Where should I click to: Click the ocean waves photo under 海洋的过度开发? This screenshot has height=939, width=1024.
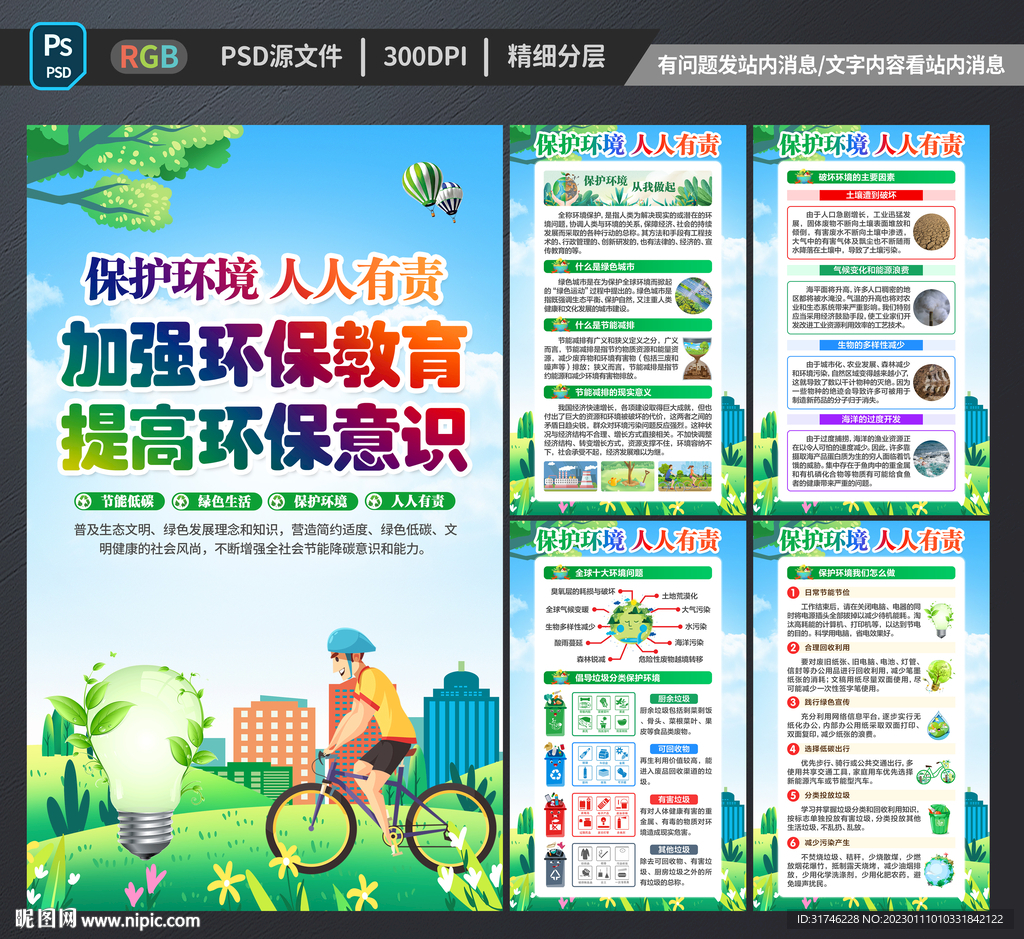click(931, 459)
